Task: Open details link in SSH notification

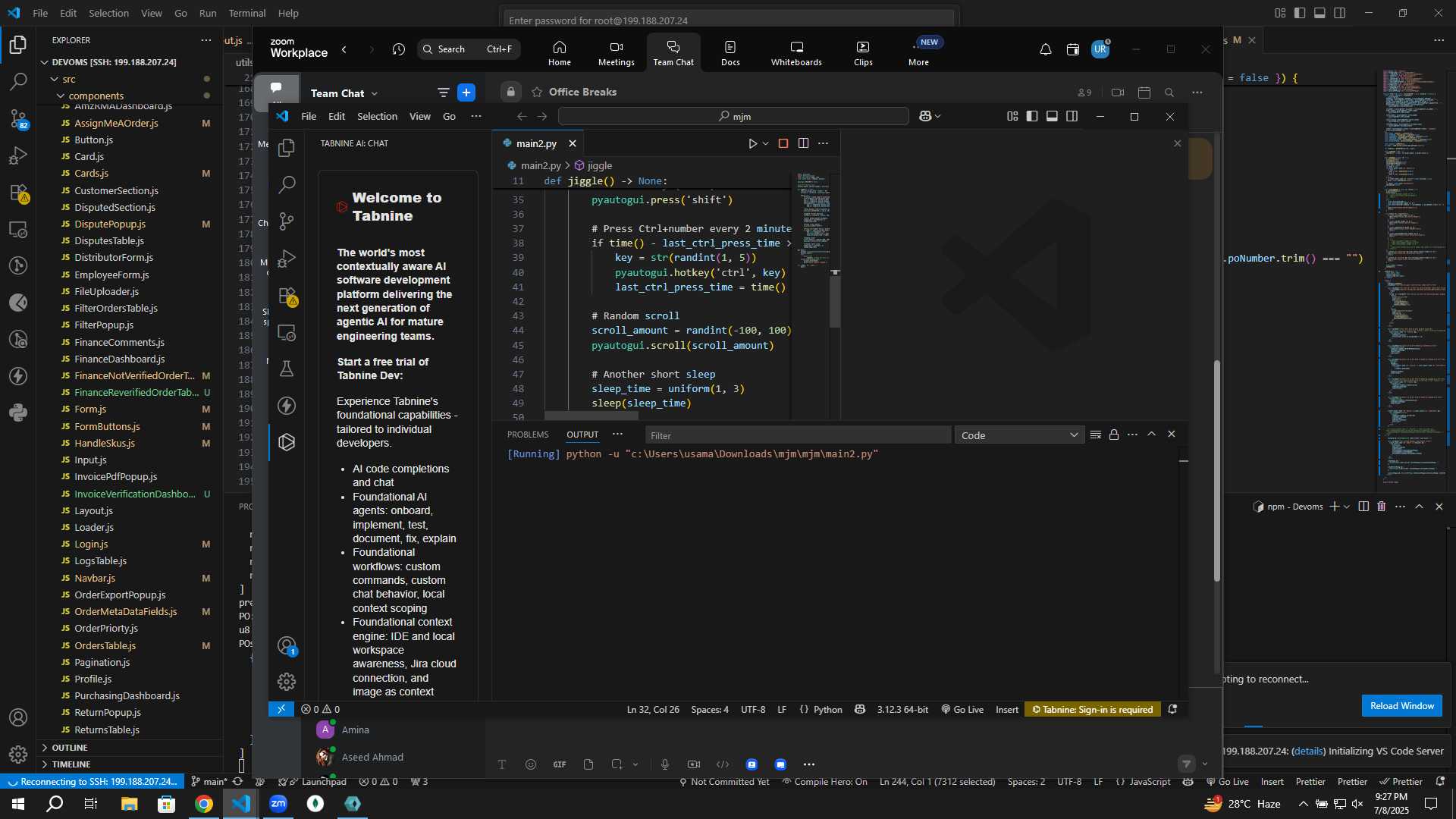Action: pyautogui.click(x=1308, y=751)
